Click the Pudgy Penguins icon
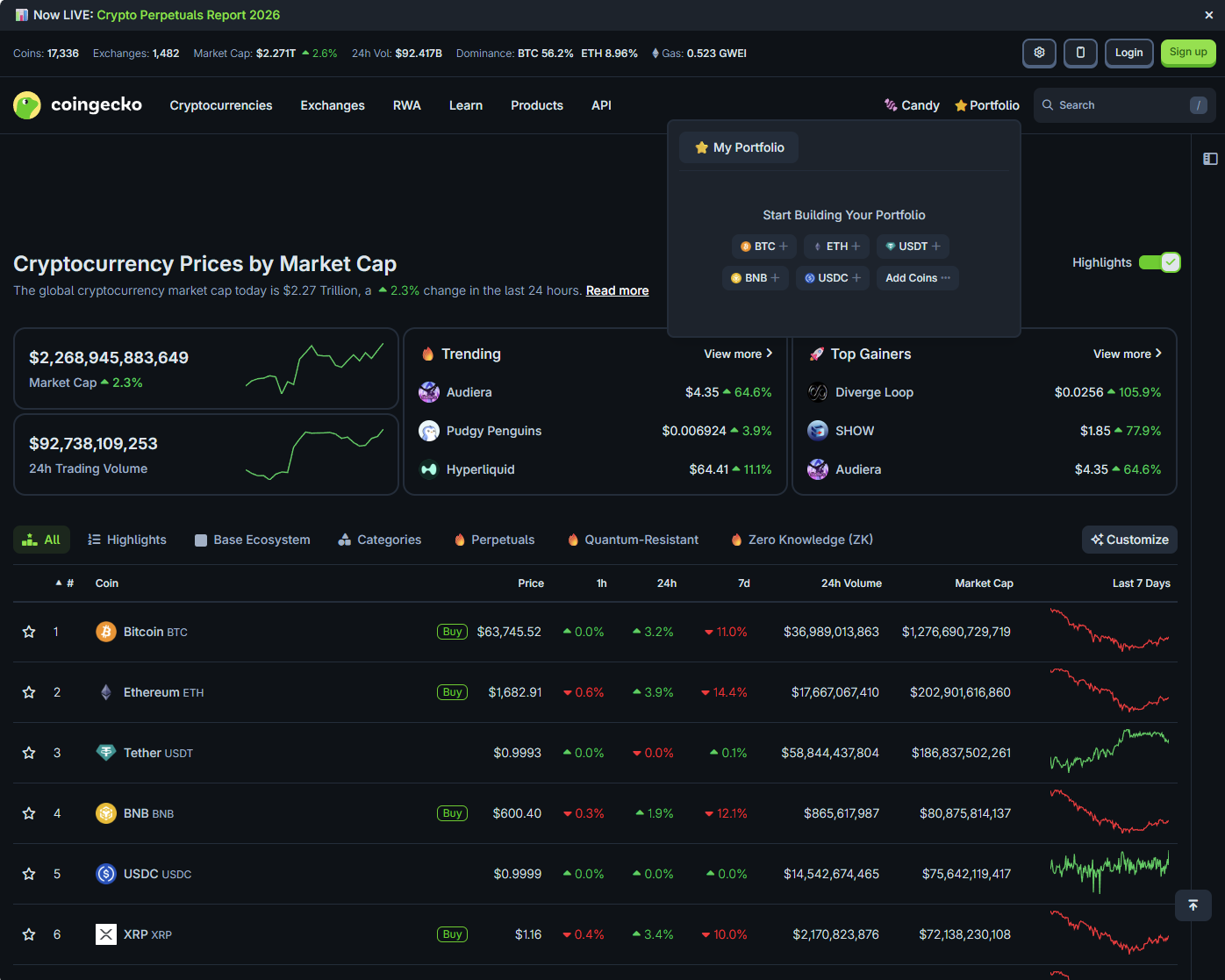 tap(429, 431)
